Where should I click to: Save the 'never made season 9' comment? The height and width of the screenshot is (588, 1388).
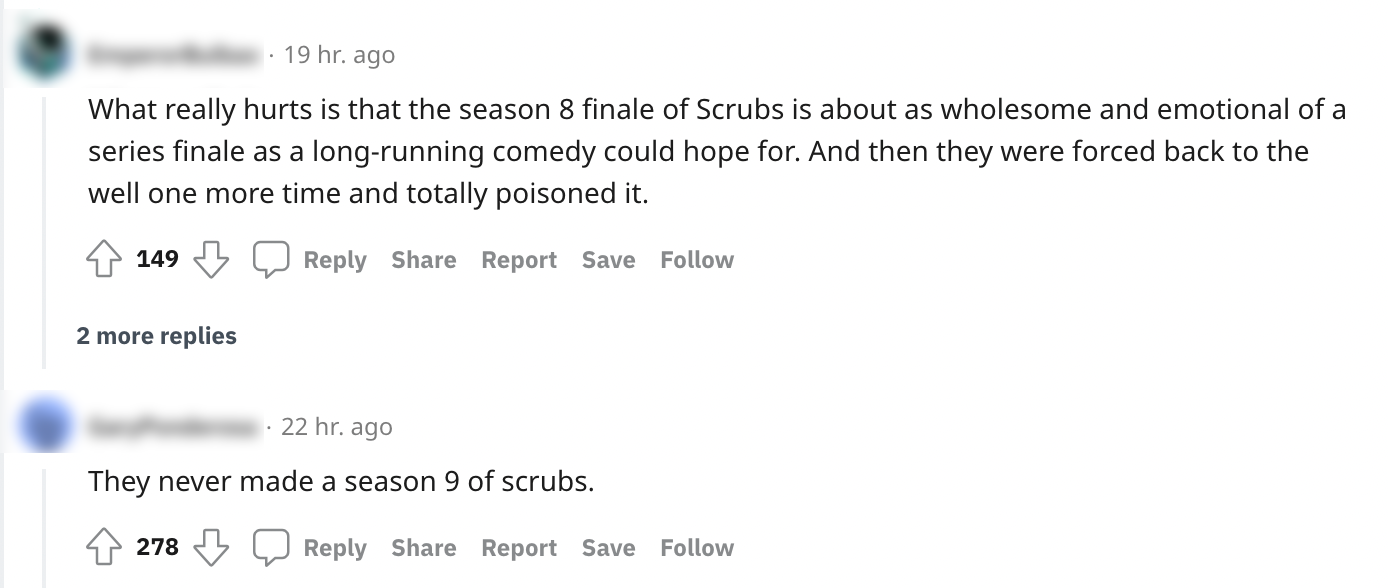608,548
